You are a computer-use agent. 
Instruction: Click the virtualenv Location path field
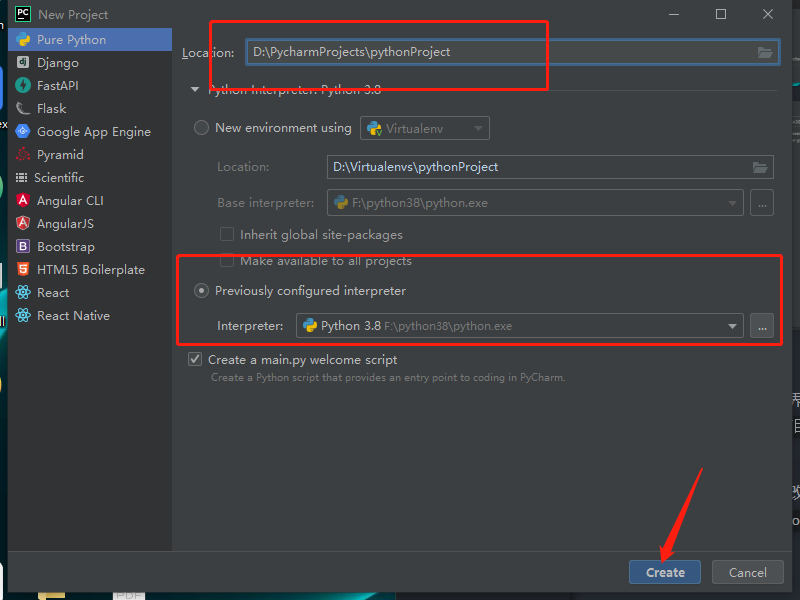tap(550, 167)
